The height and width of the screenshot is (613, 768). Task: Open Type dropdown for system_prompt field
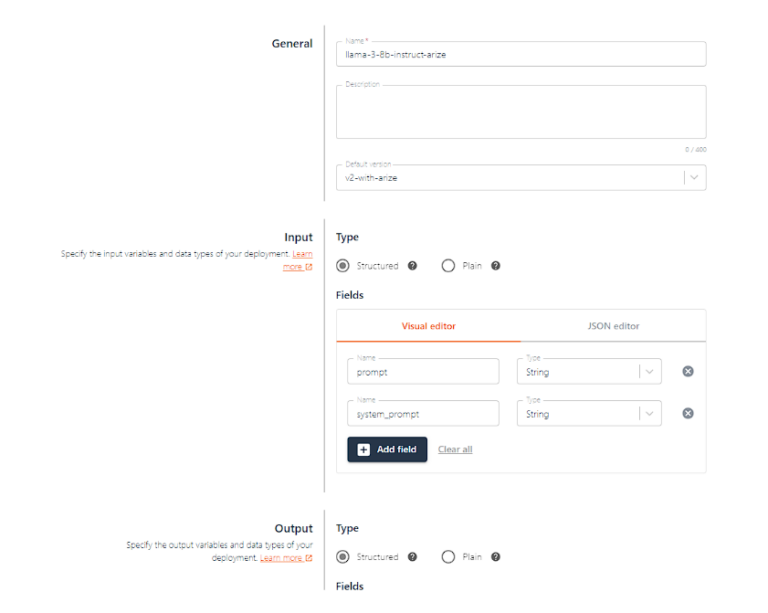point(589,414)
